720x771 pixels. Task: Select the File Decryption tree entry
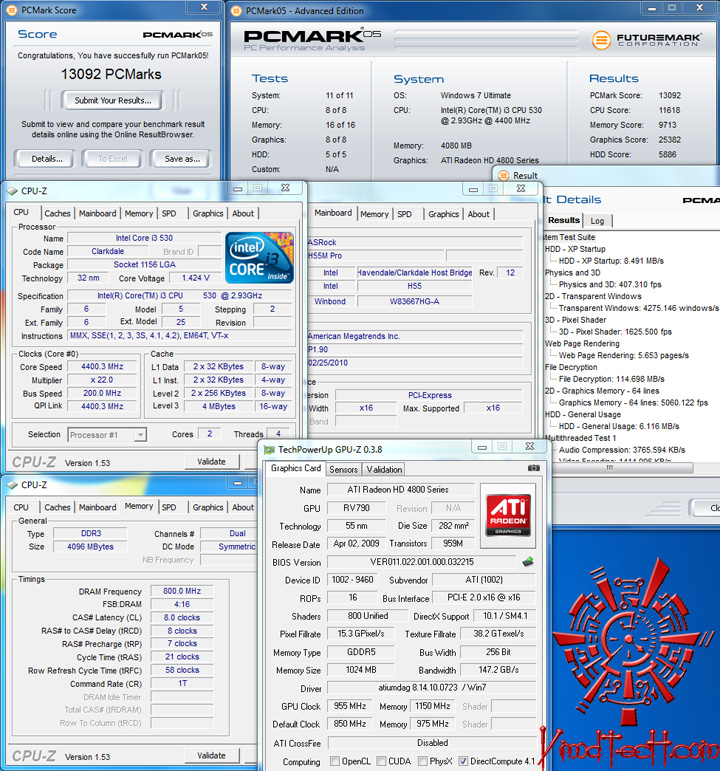click(570, 367)
